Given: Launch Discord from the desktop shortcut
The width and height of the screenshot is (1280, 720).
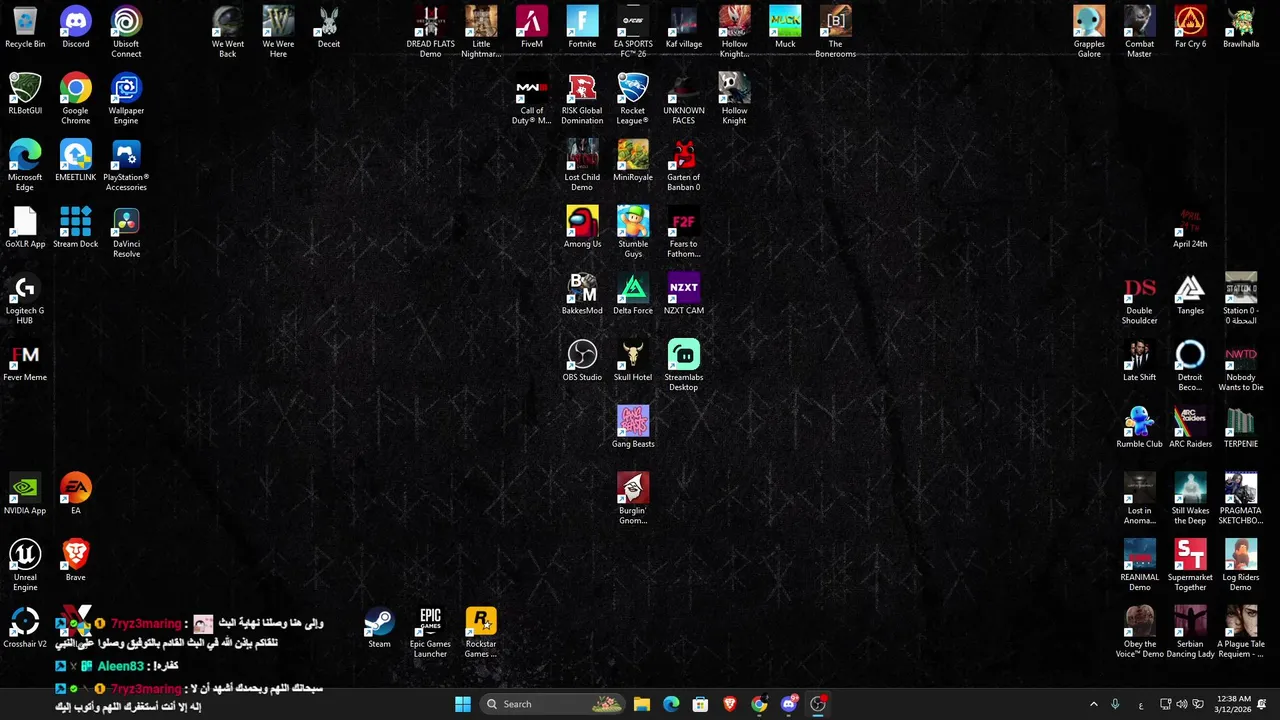Looking at the screenshot, I should click(x=76, y=27).
